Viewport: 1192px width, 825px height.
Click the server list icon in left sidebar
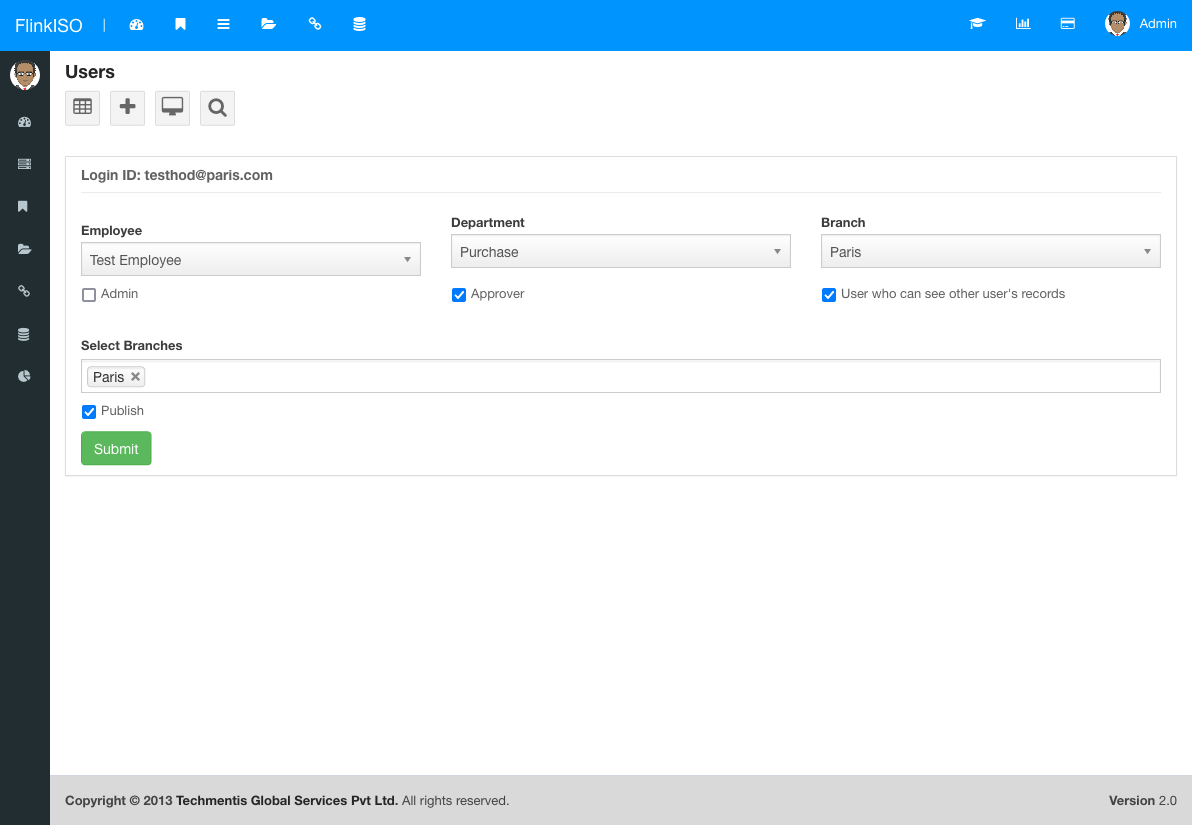24,164
